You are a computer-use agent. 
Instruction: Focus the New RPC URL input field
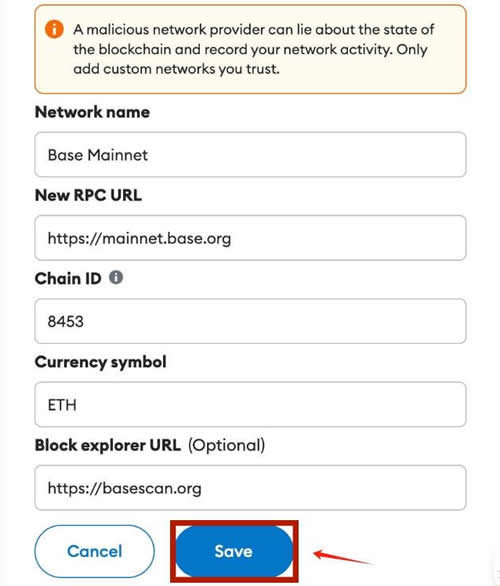[250, 238]
